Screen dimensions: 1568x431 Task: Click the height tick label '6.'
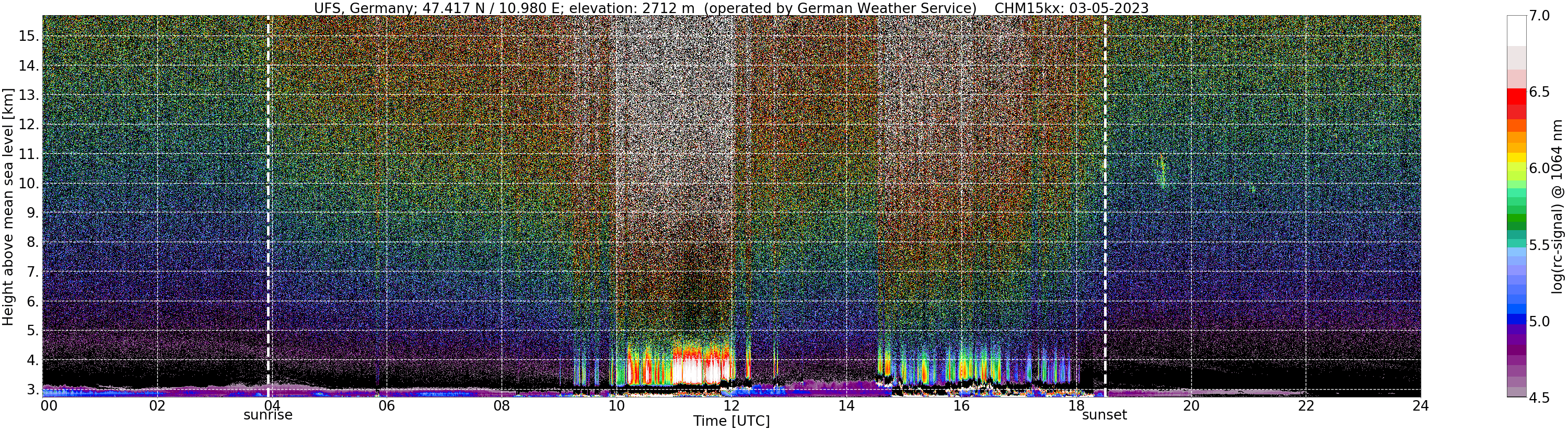click(x=32, y=302)
